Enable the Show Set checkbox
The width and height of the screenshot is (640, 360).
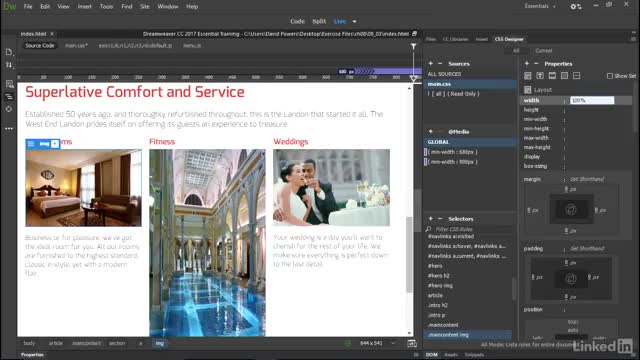(610, 76)
